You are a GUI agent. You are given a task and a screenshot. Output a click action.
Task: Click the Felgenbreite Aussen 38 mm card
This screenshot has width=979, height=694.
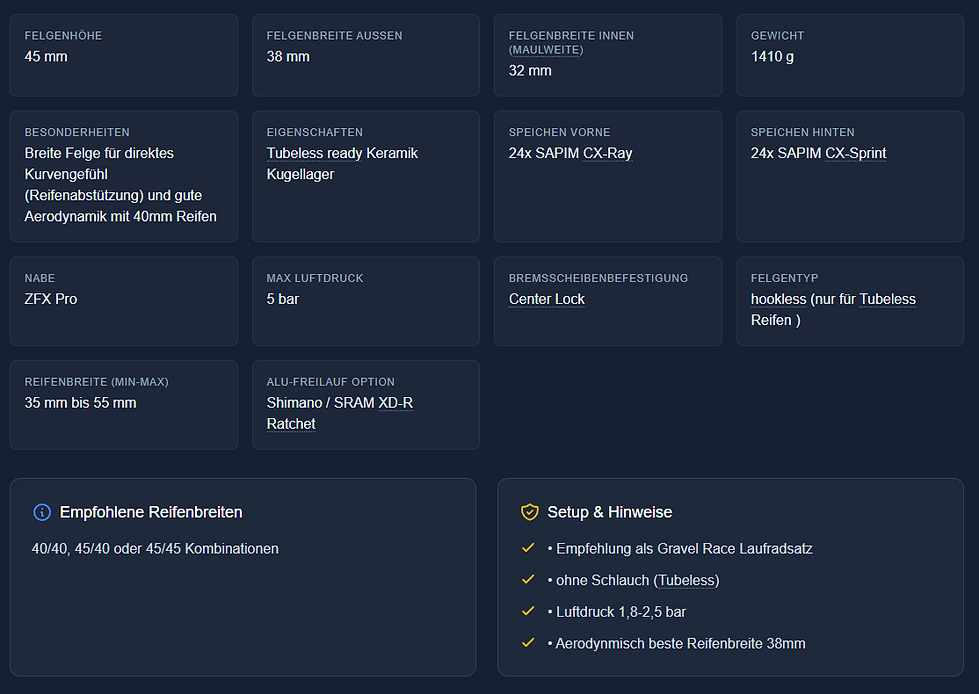[365, 55]
